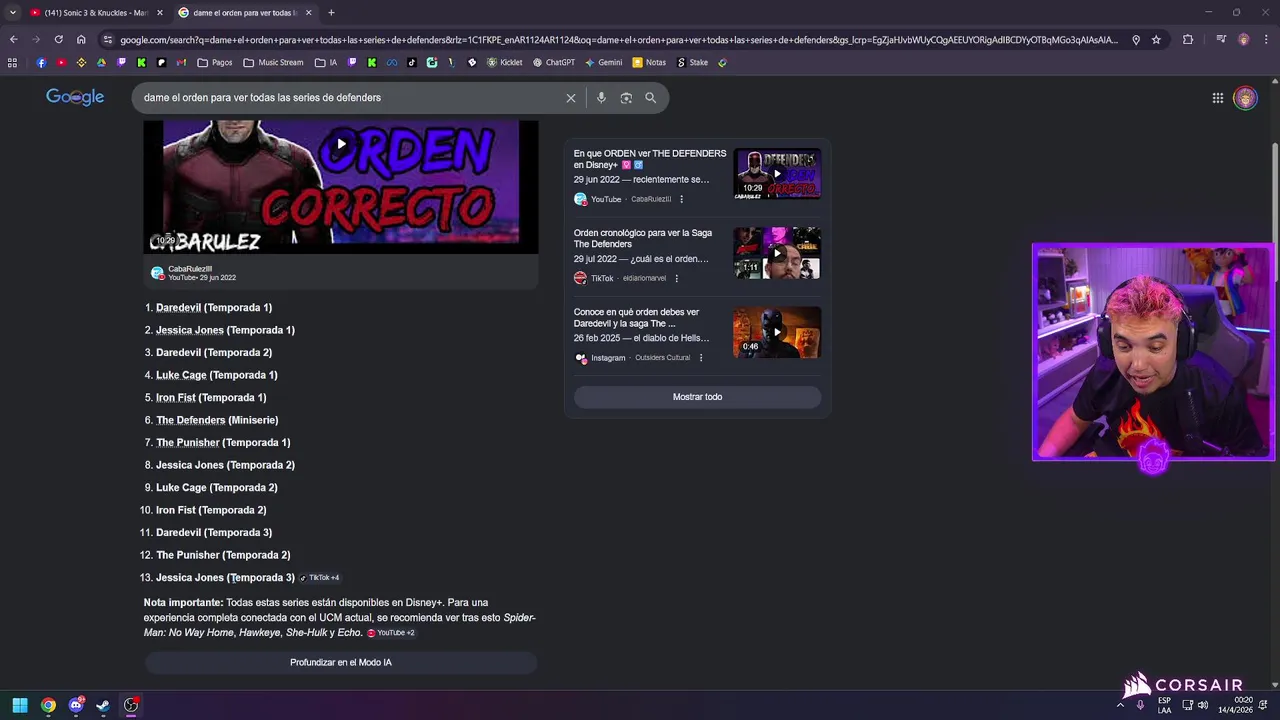Image resolution: width=1280 pixels, height=720 pixels.
Task: Open more options for Instagram Outsiders Cultural result
Action: click(x=700, y=358)
